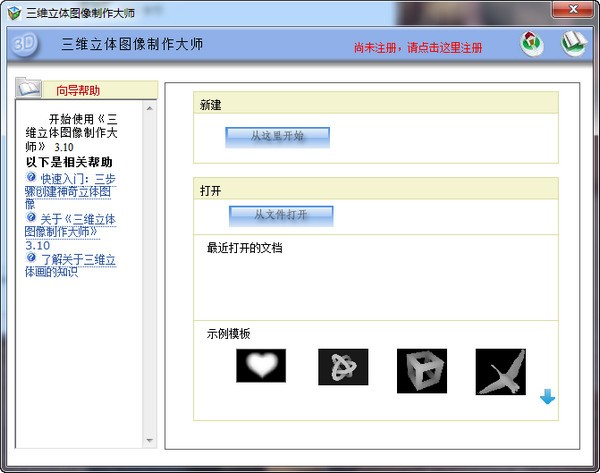
Task: Click the title bar cube app icon
Action: [x=14, y=13]
